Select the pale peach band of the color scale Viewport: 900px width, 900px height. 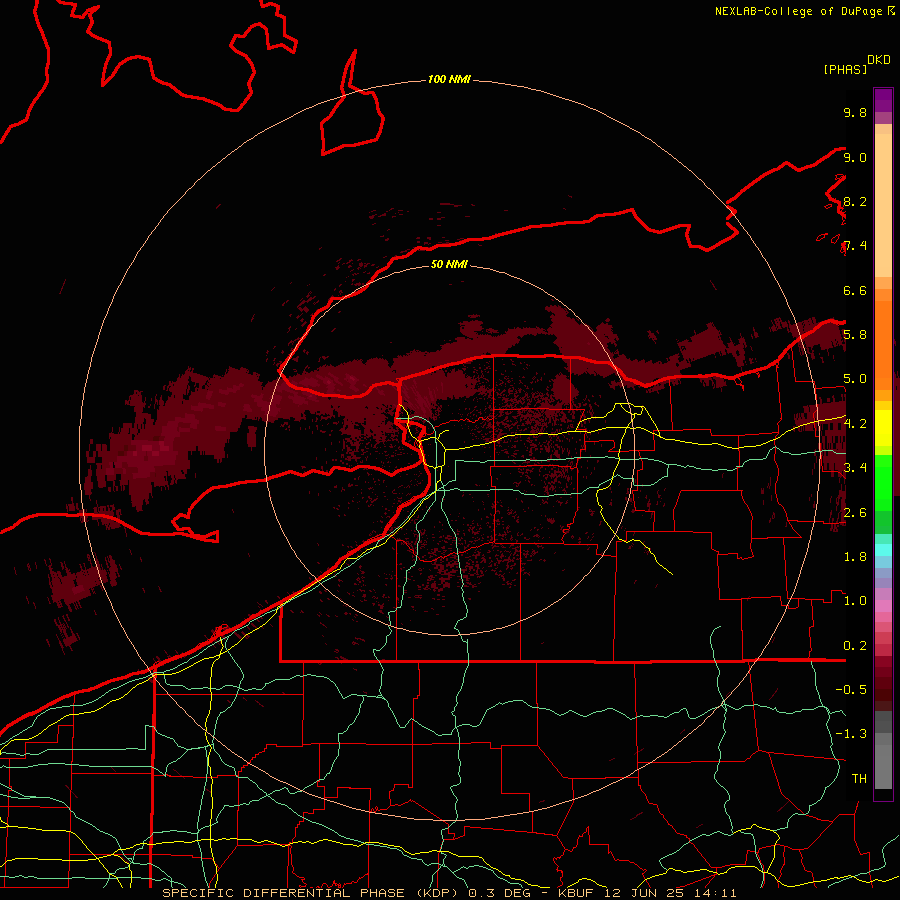pos(883,205)
